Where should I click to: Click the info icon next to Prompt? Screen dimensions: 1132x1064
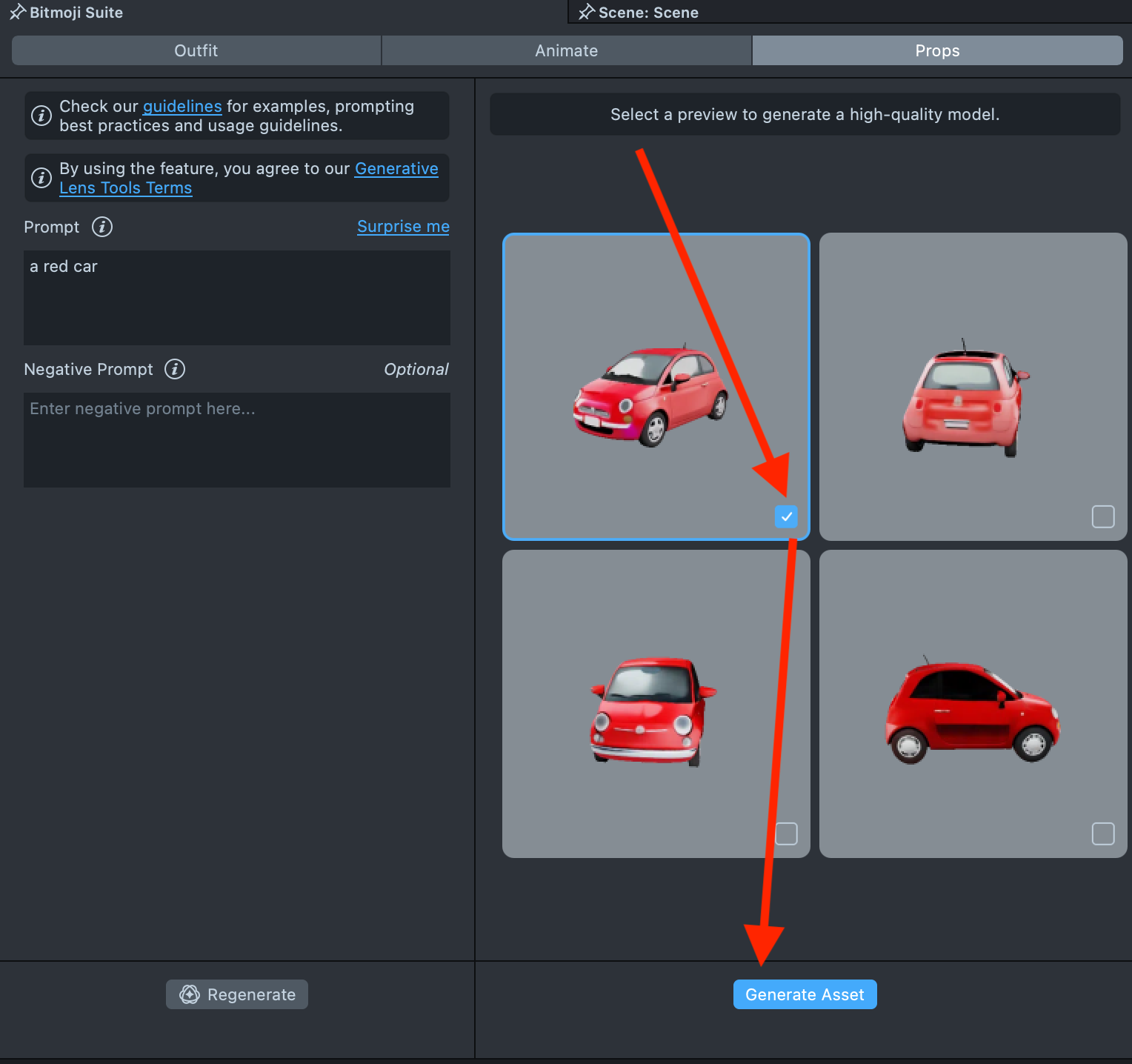pyautogui.click(x=102, y=227)
